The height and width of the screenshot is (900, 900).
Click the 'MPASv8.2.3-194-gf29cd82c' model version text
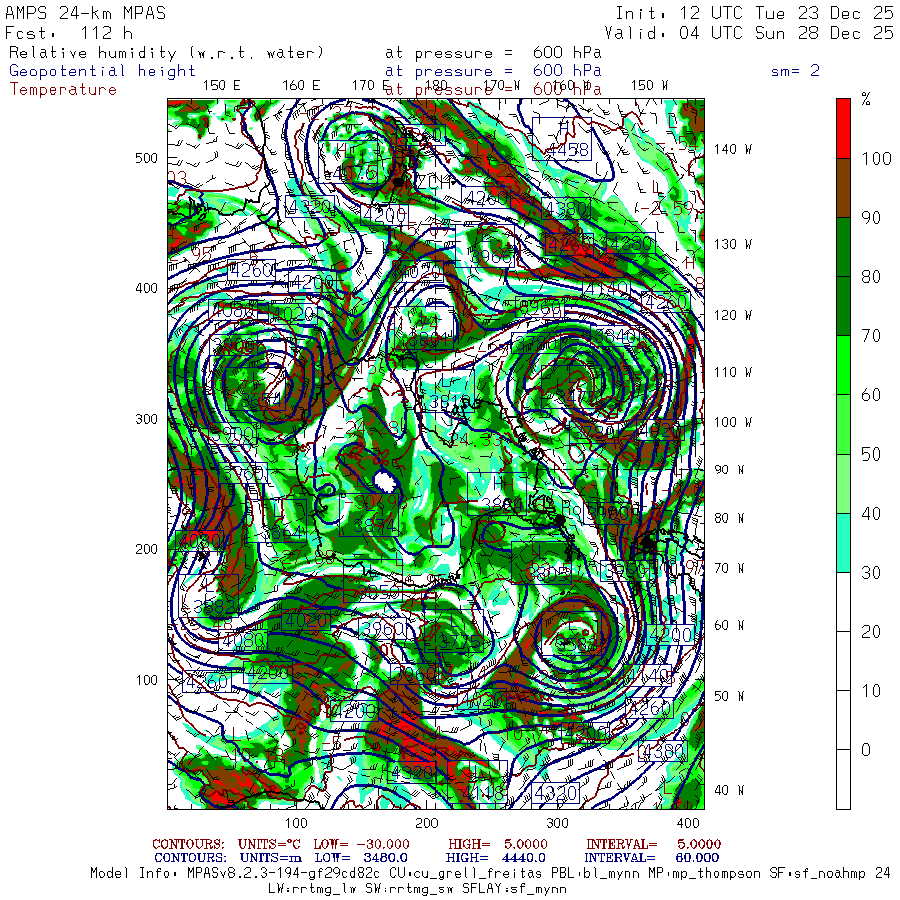284,874
